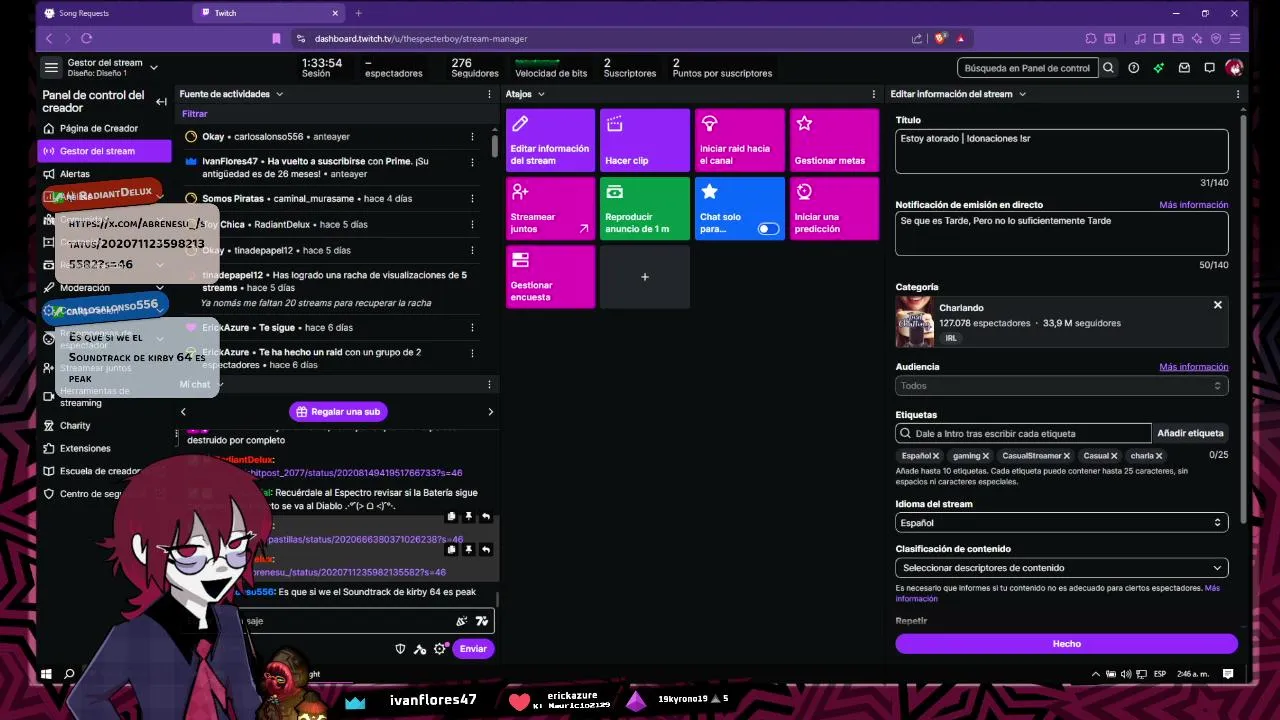Open the Streamear juntos shortcut tile

point(550,208)
